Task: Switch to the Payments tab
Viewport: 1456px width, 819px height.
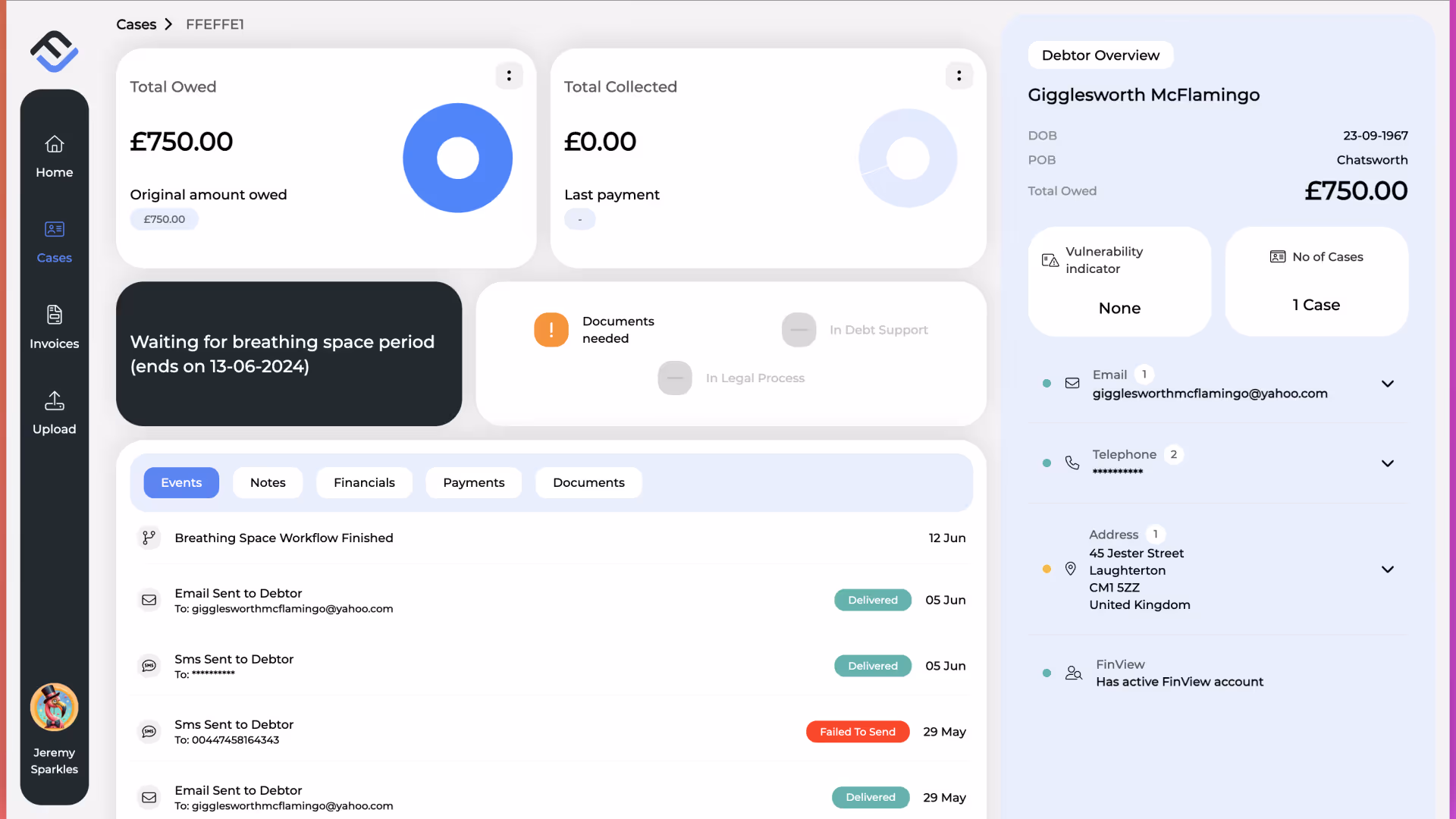Action: (x=473, y=483)
